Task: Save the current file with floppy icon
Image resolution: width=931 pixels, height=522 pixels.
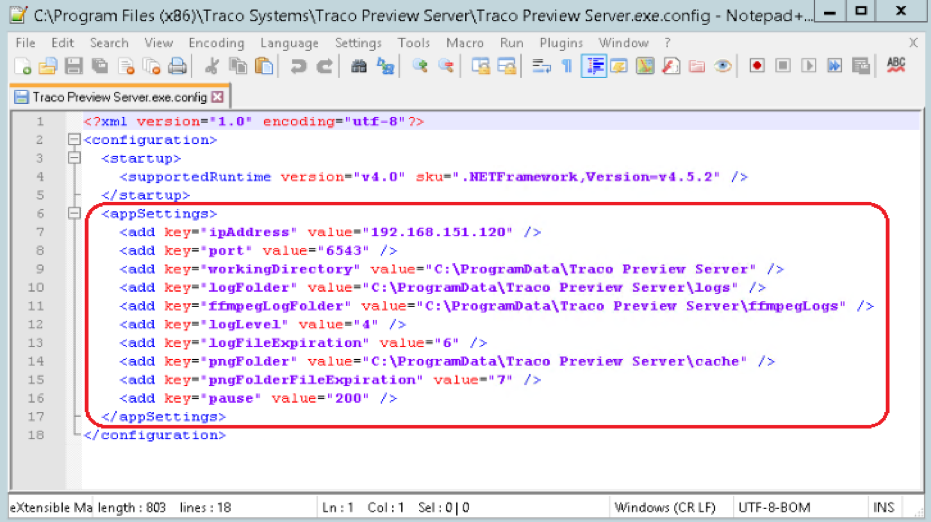Action: coord(74,66)
